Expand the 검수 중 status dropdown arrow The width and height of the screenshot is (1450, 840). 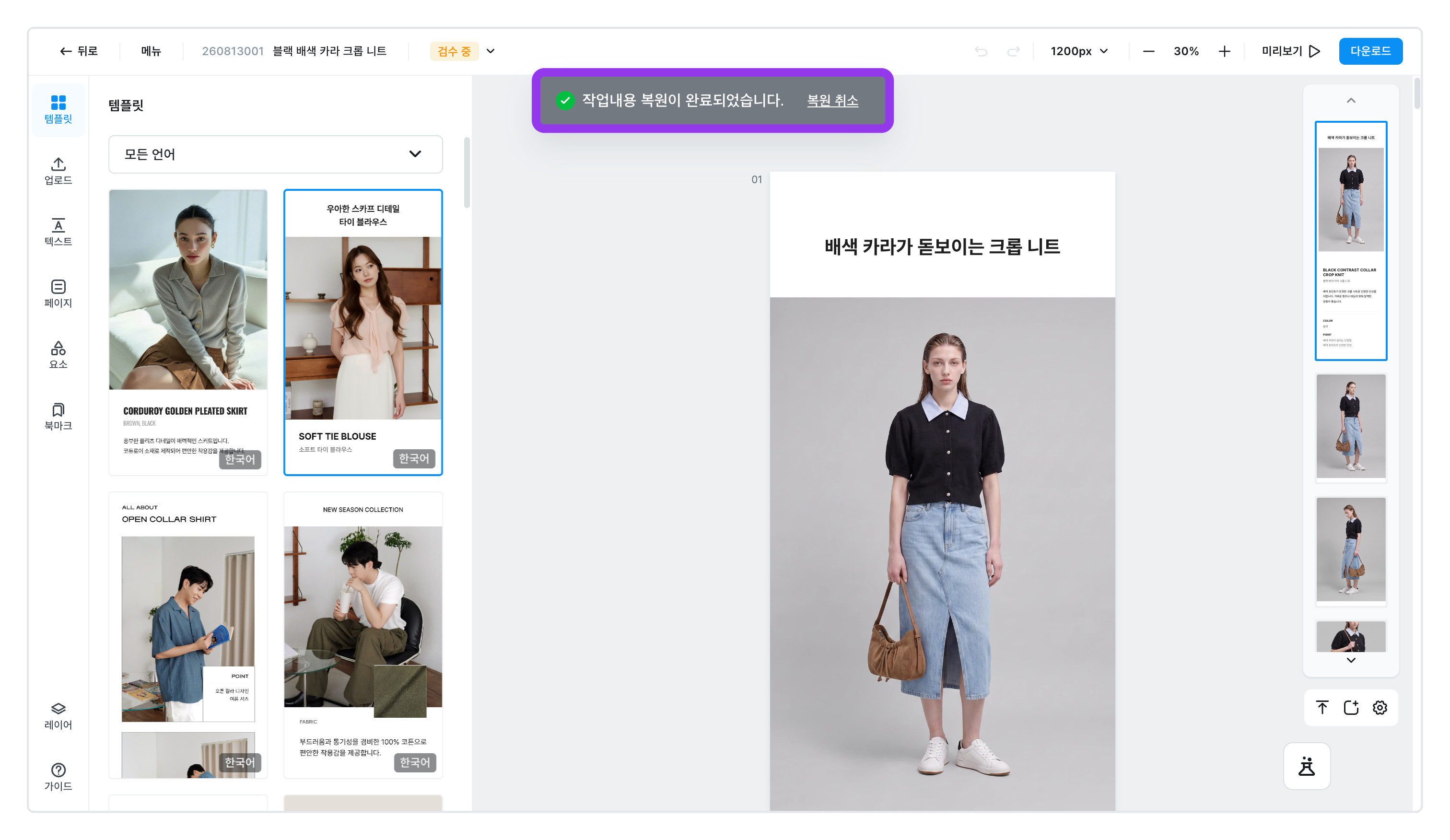point(491,51)
